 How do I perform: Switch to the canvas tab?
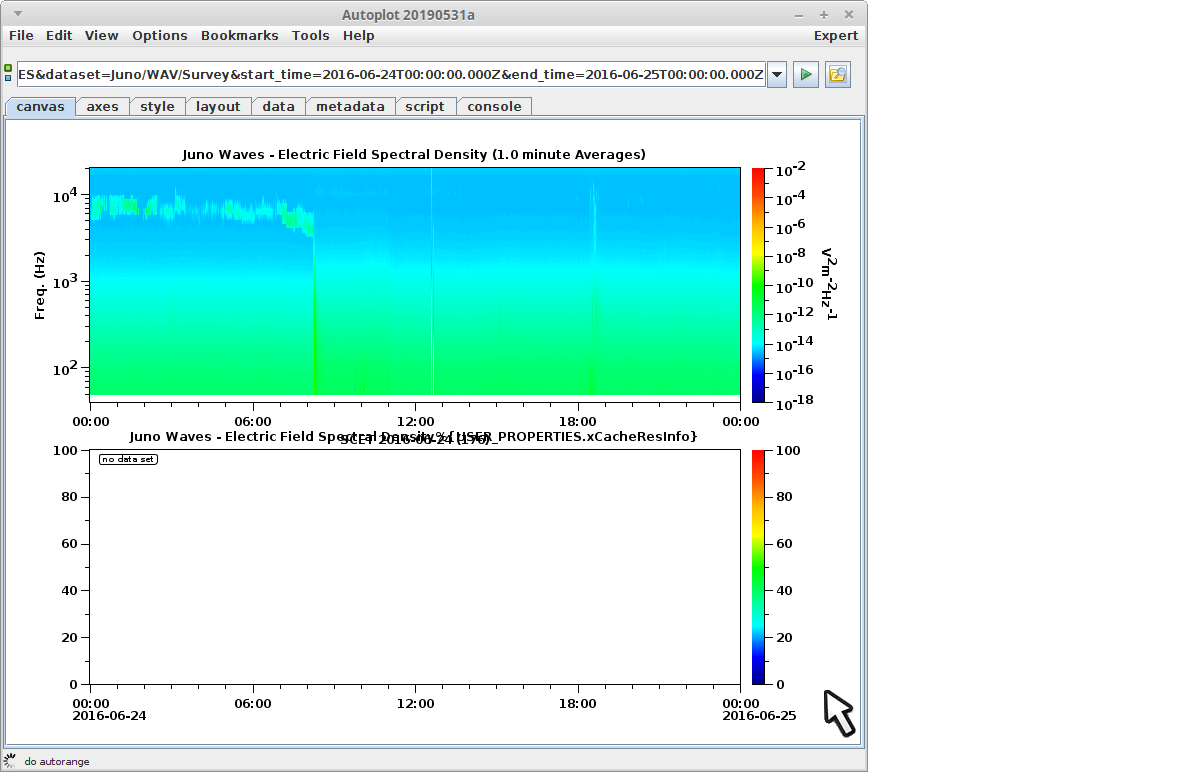click(40, 107)
